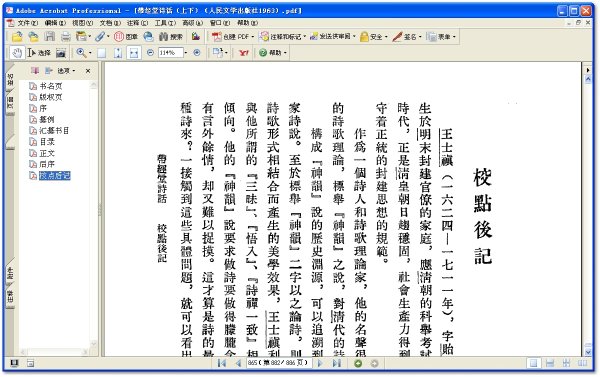Open the 选项 options dropdown in bookmarks panel
Viewport: 600px width, 377px height.
pyautogui.click(x=66, y=71)
